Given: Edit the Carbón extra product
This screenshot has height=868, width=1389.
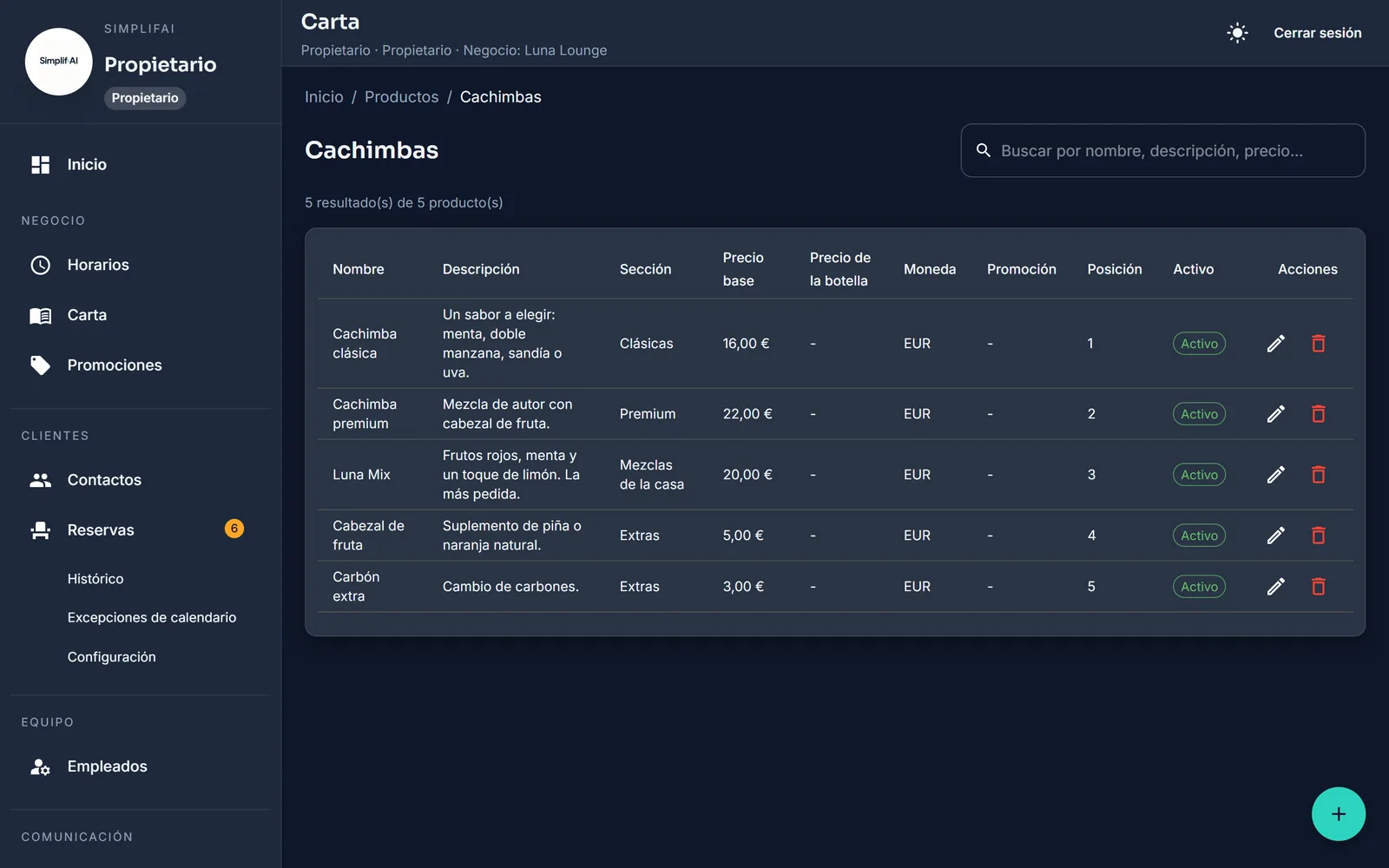Looking at the screenshot, I should pyautogui.click(x=1275, y=587).
